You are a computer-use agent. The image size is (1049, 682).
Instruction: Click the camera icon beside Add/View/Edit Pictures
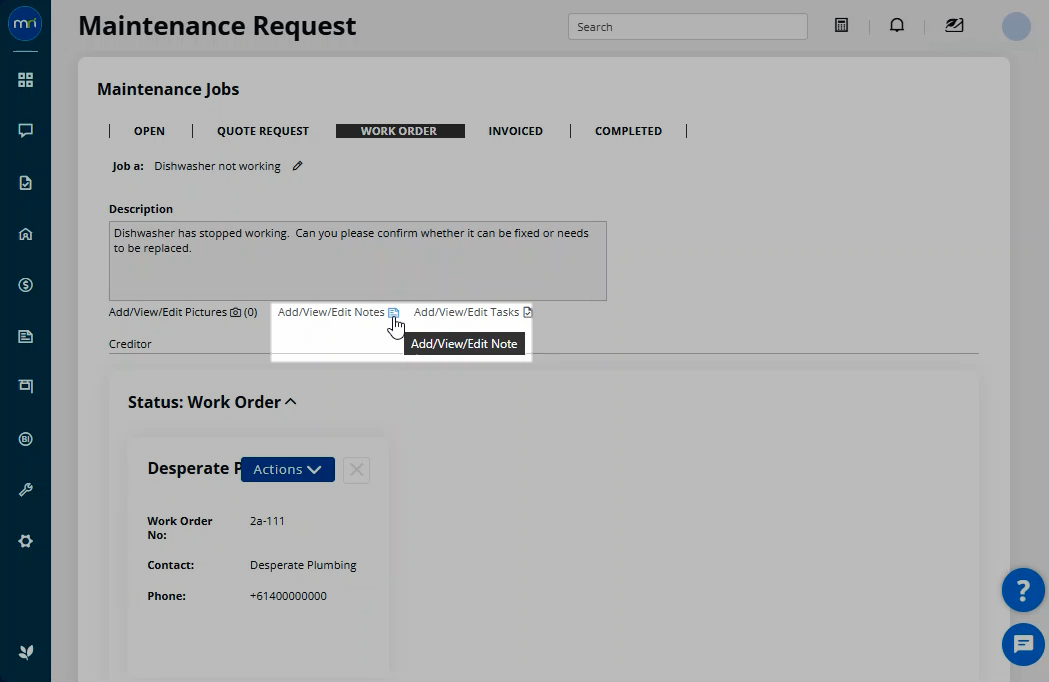tap(235, 312)
